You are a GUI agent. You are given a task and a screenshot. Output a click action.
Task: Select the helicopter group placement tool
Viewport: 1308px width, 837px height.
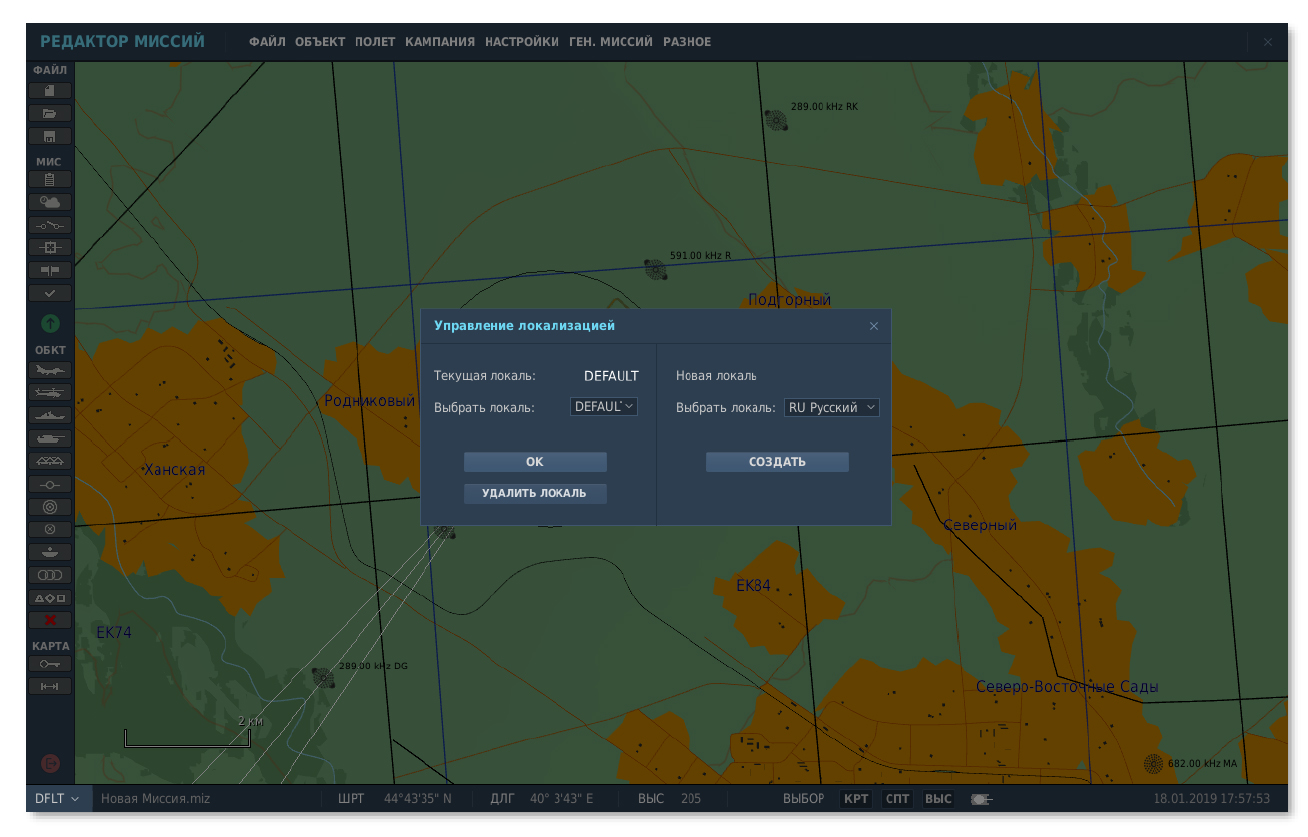tap(50, 392)
